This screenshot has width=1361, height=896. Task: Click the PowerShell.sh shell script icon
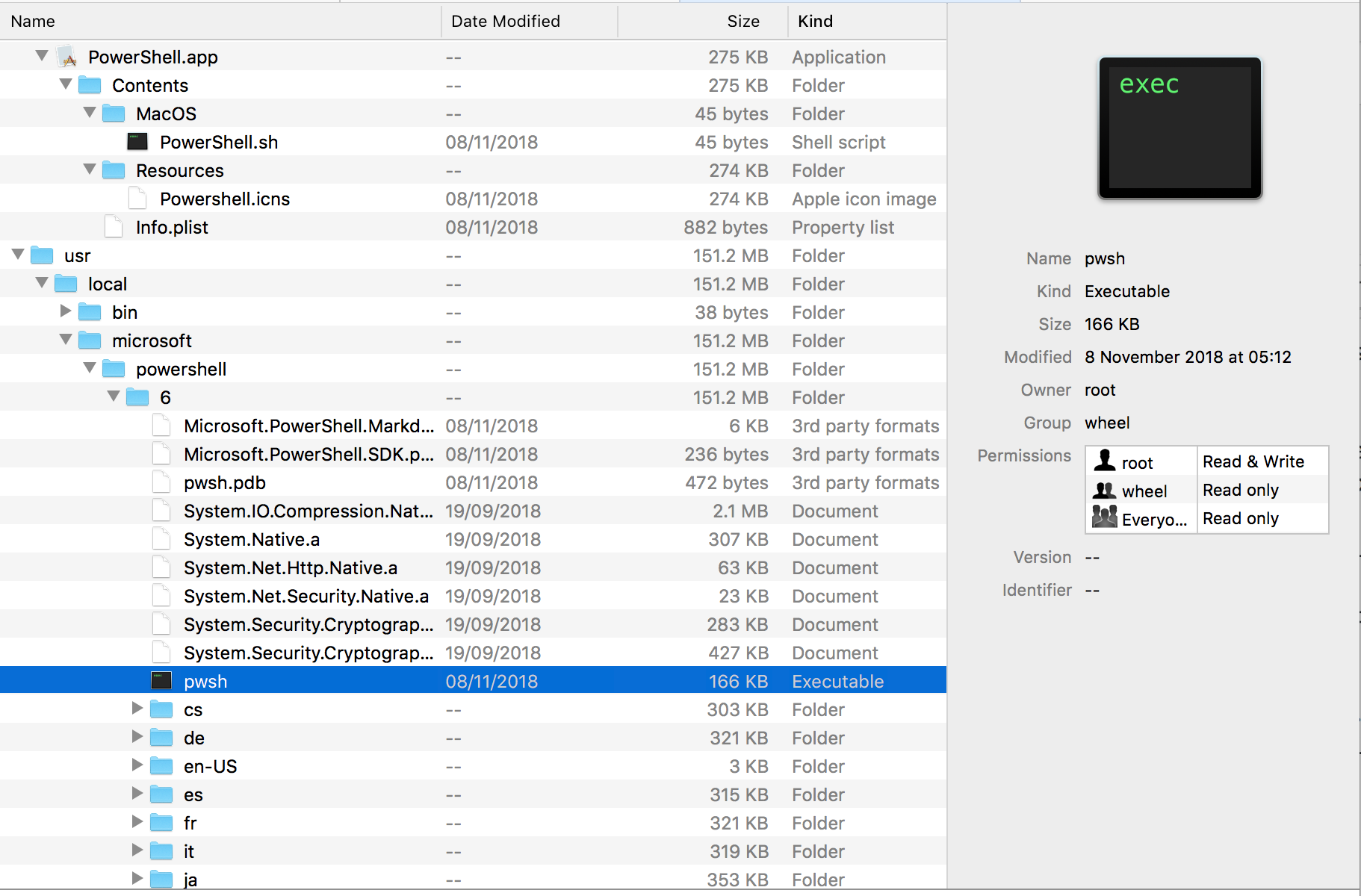tap(137, 142)
